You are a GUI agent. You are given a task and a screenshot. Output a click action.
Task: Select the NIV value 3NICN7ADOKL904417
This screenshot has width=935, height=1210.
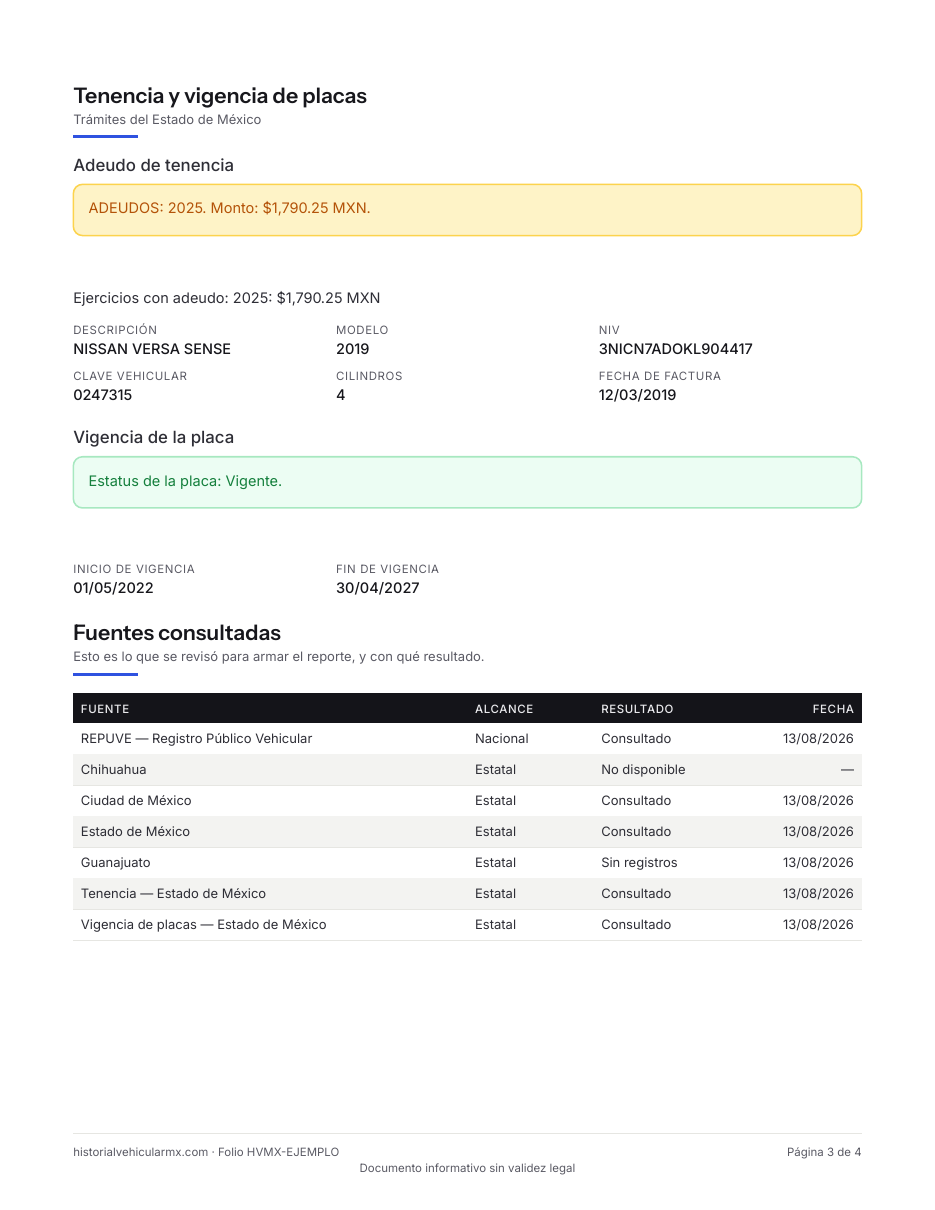tap(675, 349)
